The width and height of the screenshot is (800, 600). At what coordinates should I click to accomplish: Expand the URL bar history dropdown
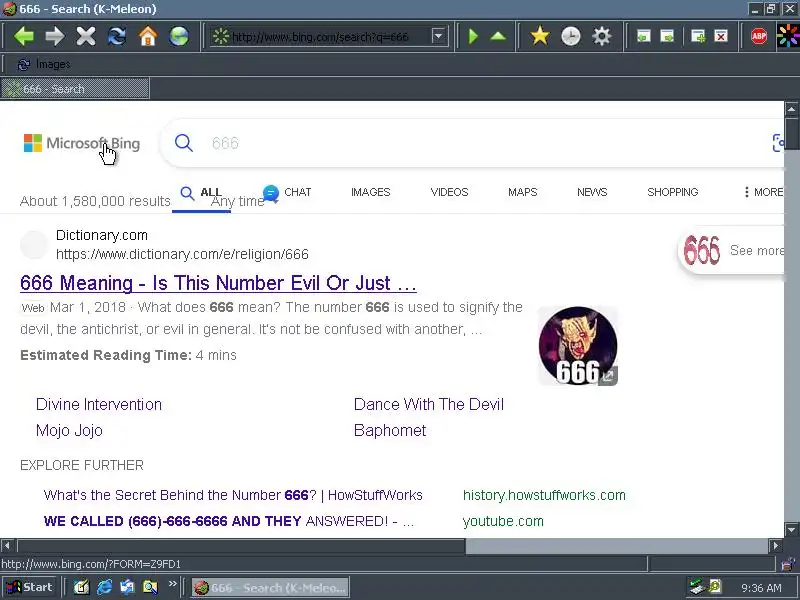(438, 36)
